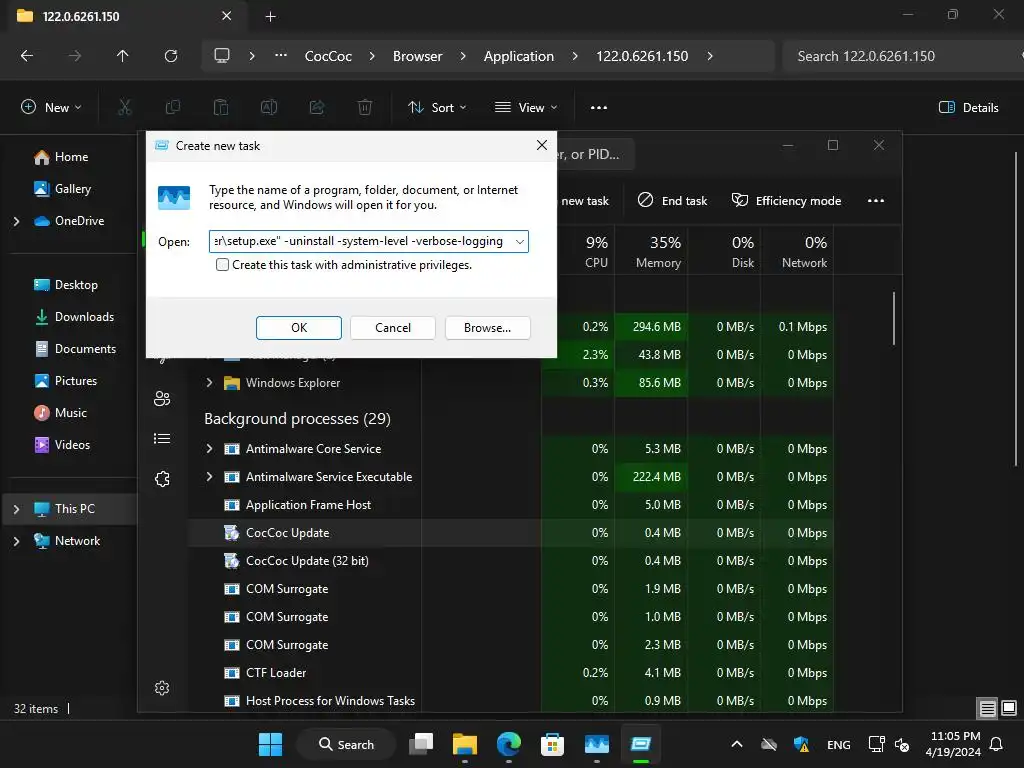Viewport: 1024px width, 768px height.
Task: Click the Task Manager vertical scrollbar
Action: 893,318
